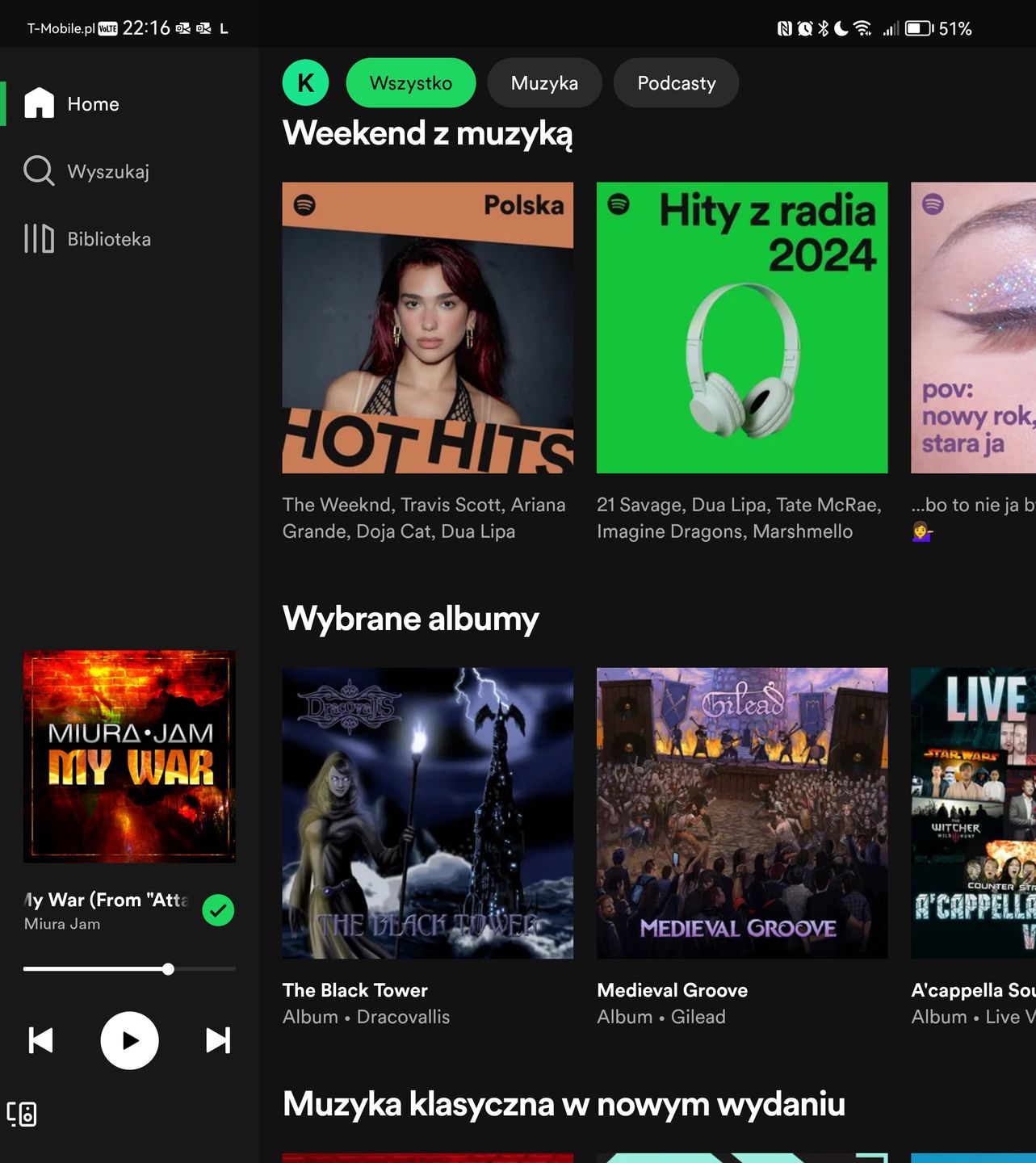The width and height of the screenshot is (1036, 1163).
Task: Open the A'cappella Live album cover
Action: (x=973, y=813)
